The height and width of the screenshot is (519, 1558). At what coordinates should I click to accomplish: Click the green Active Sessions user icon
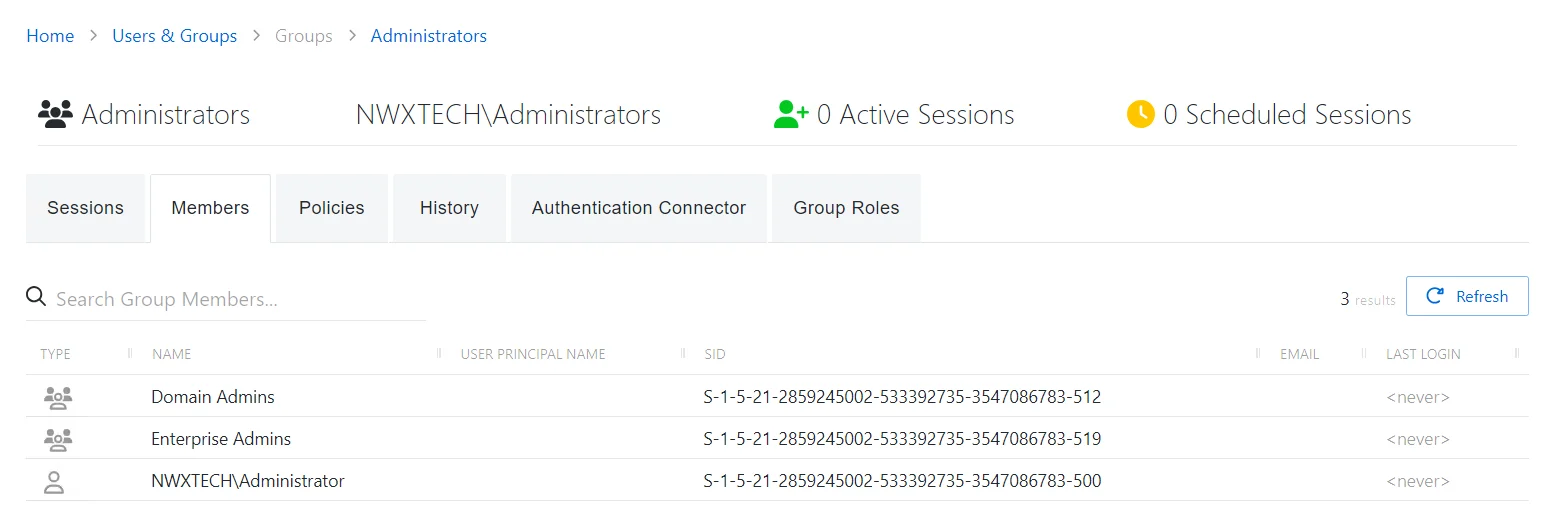pos(791,114)
